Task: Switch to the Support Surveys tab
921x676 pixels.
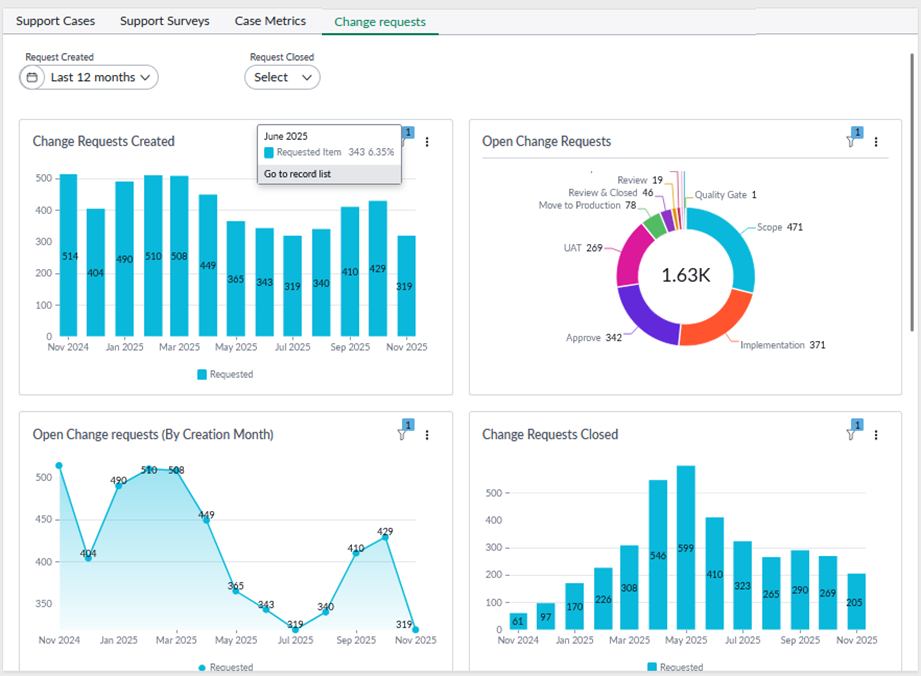Action: (164, 21)
